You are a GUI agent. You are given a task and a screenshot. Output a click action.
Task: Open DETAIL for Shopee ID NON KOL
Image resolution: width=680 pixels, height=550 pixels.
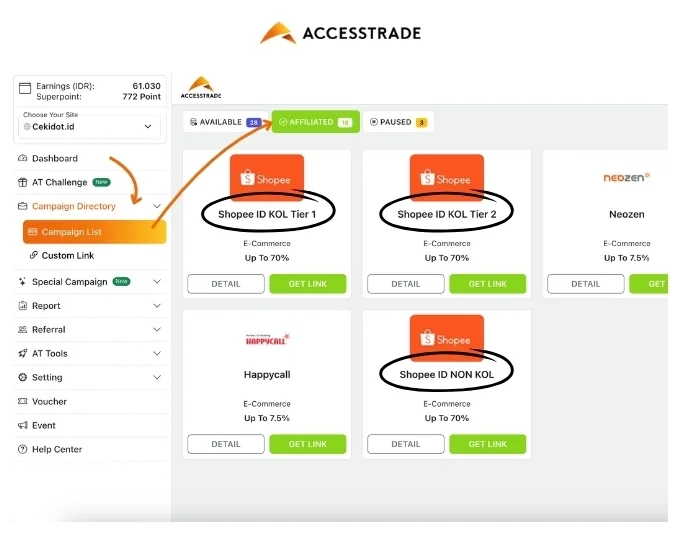click(x=405, y=444)
